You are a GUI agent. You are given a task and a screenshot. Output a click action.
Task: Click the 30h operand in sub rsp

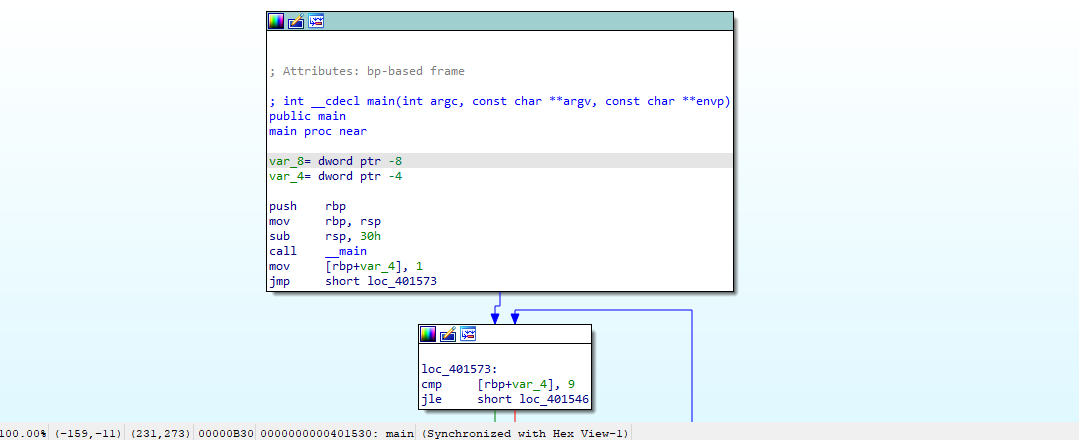pos(370,236)
